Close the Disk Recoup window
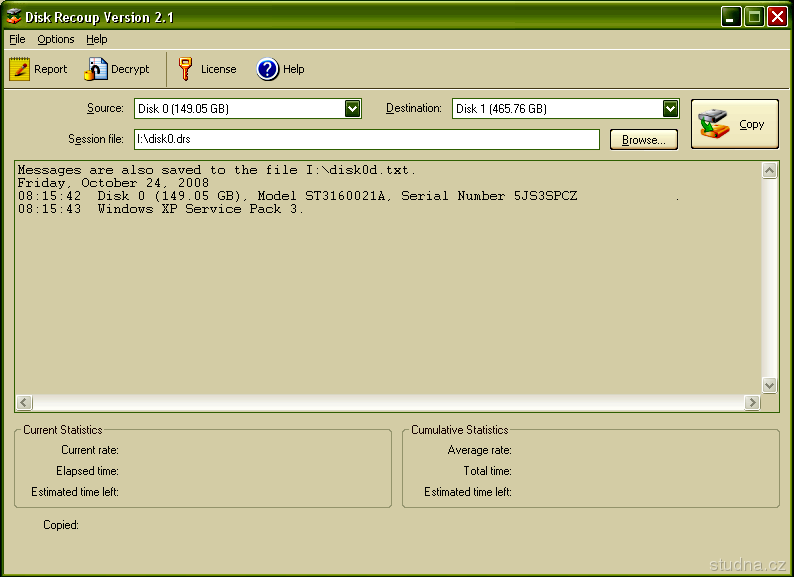This screenshot has width=794, height=577. (777, 16)
